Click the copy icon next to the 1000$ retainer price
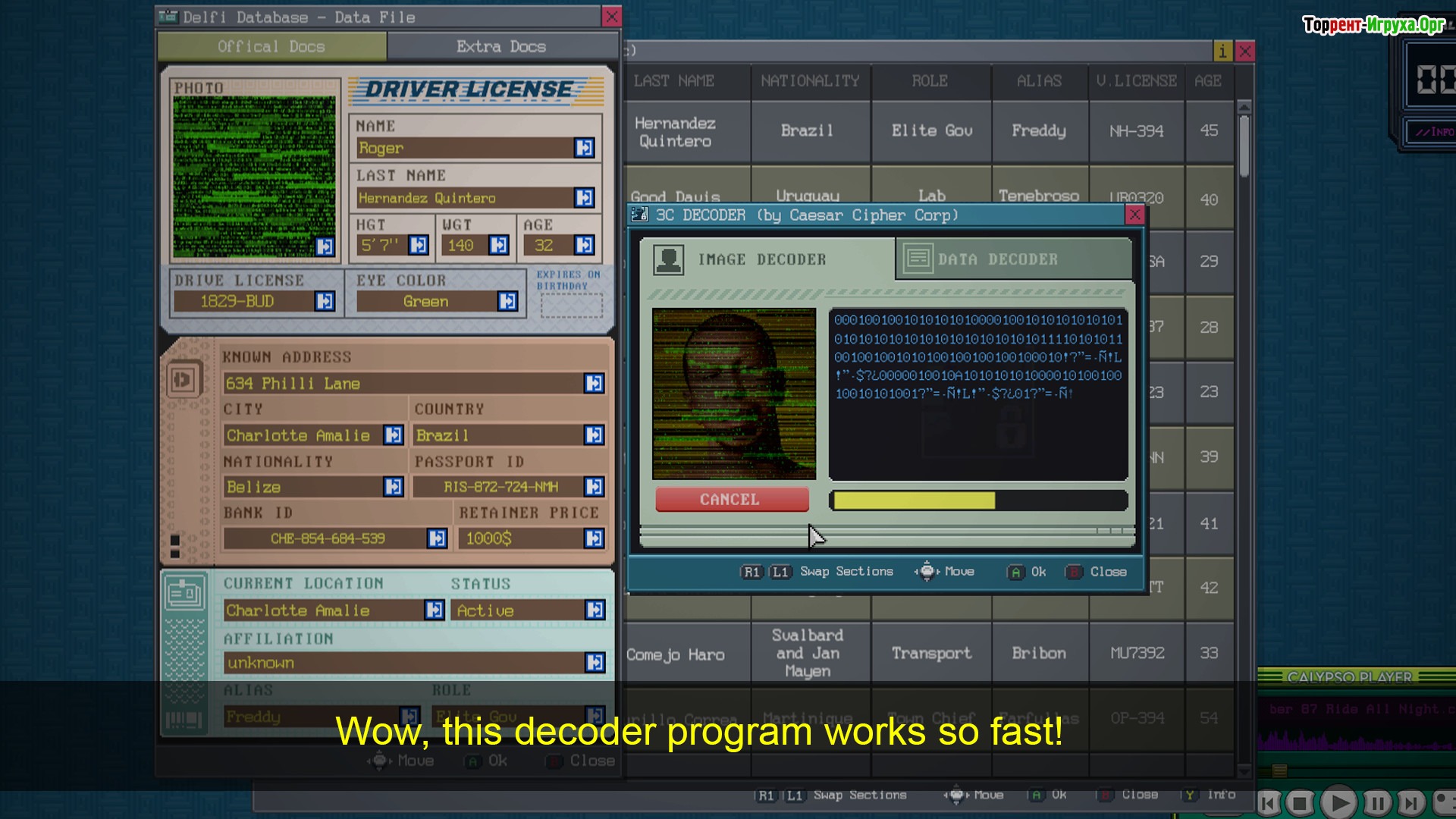This screenshot has width=1456, height=819. coord(595,538)
